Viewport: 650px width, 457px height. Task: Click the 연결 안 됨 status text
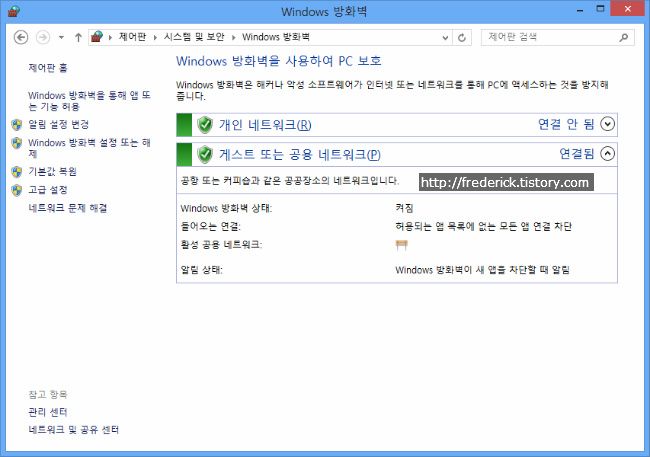tap(566, 124)
